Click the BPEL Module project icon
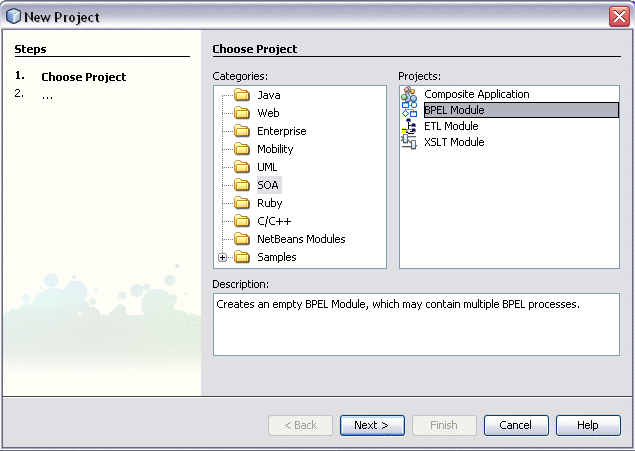Screen dimensions: 635x451 tap(409, 110)
